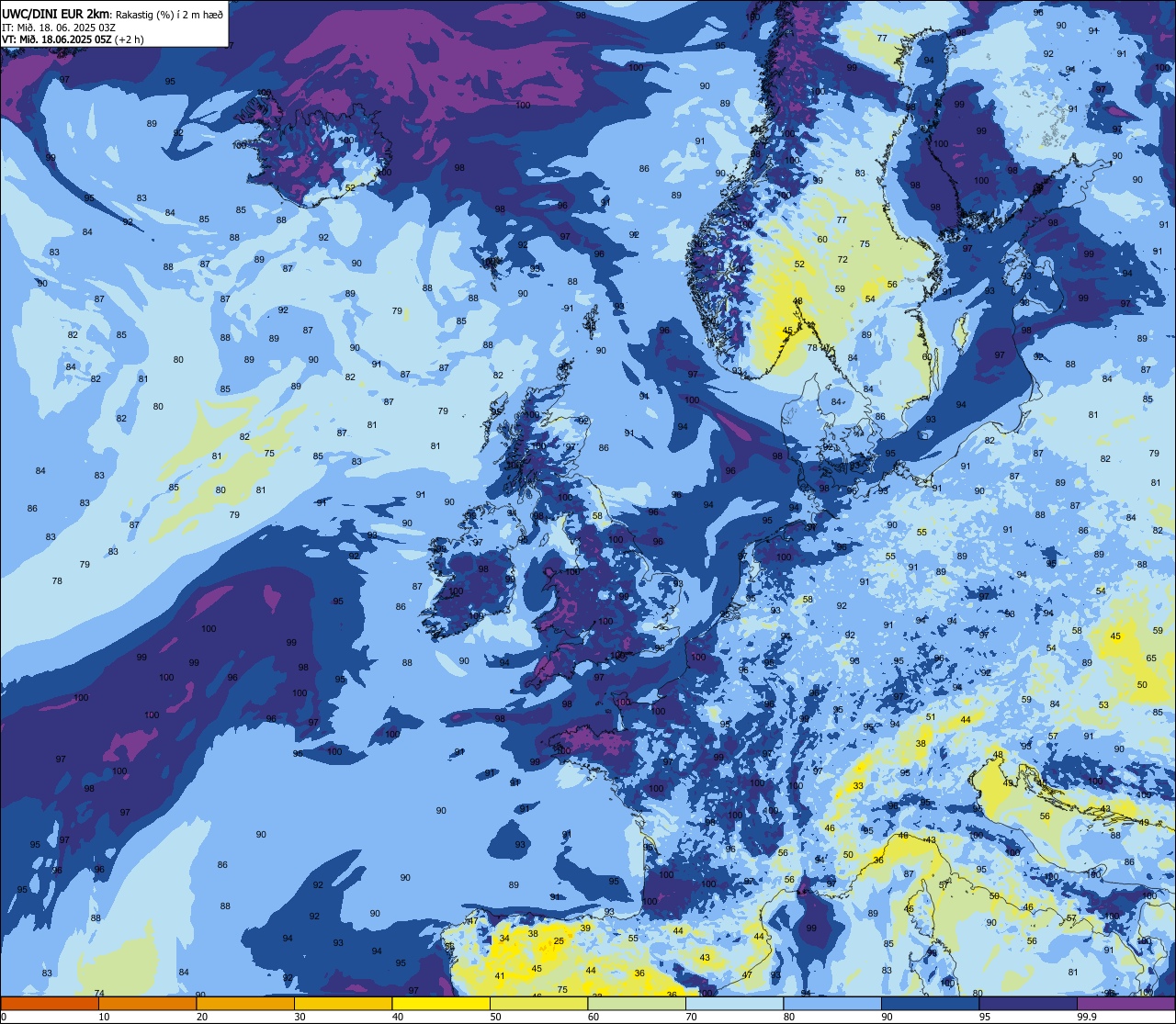The height and width of the screenshot is (1024, 1176).
Task: Click the 'IT: Mið. 18. 06. 2025 03Z' line
Action: pos(59,27)
